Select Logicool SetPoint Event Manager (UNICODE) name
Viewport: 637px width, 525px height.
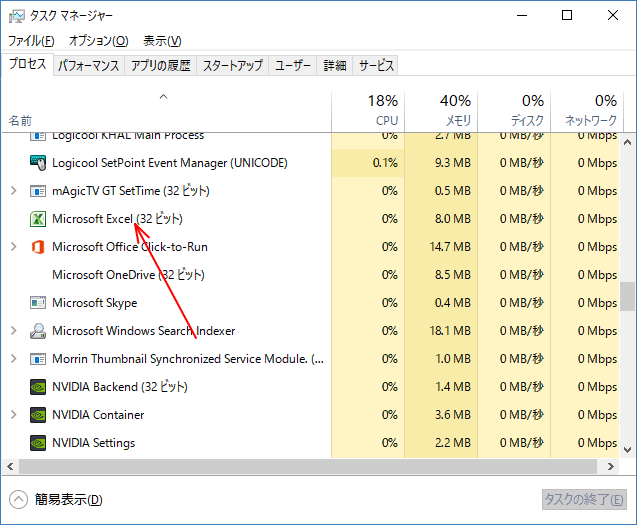click(x=170, y=163)
